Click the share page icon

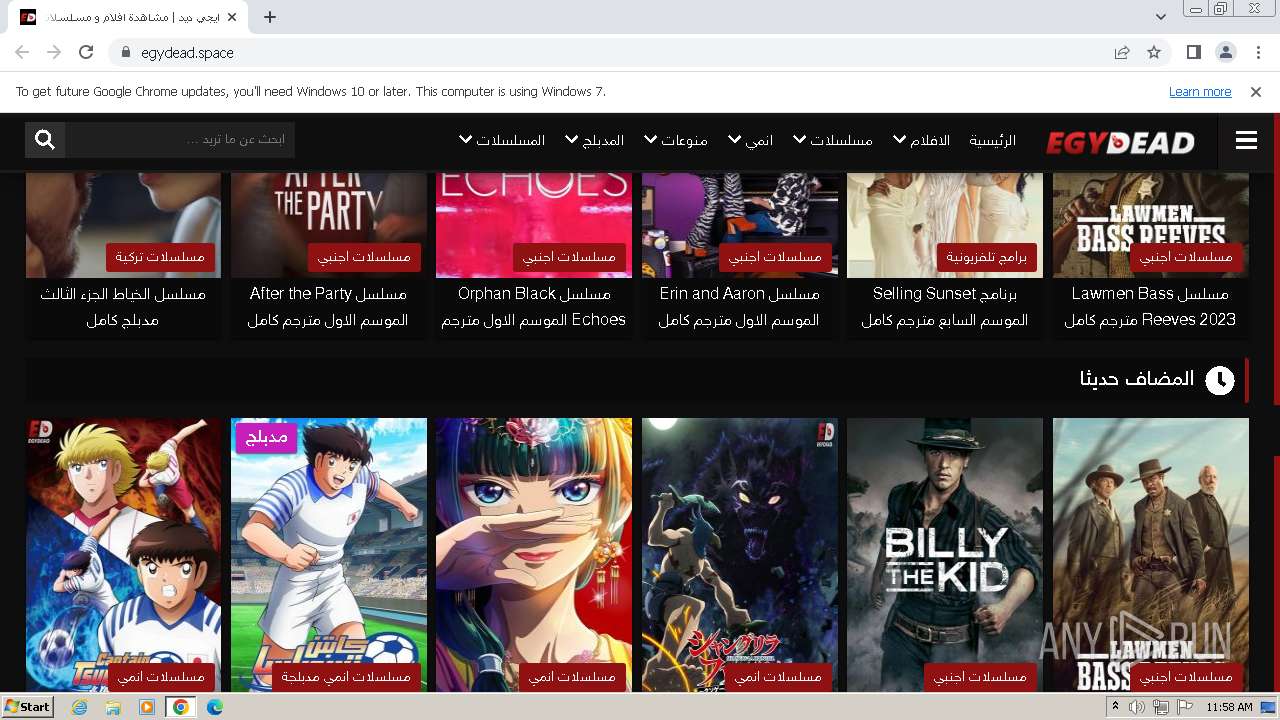coord(1122,52)
